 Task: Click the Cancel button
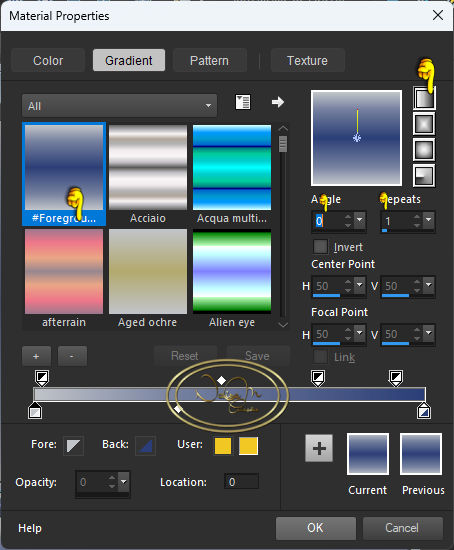(x=402, y=528)
